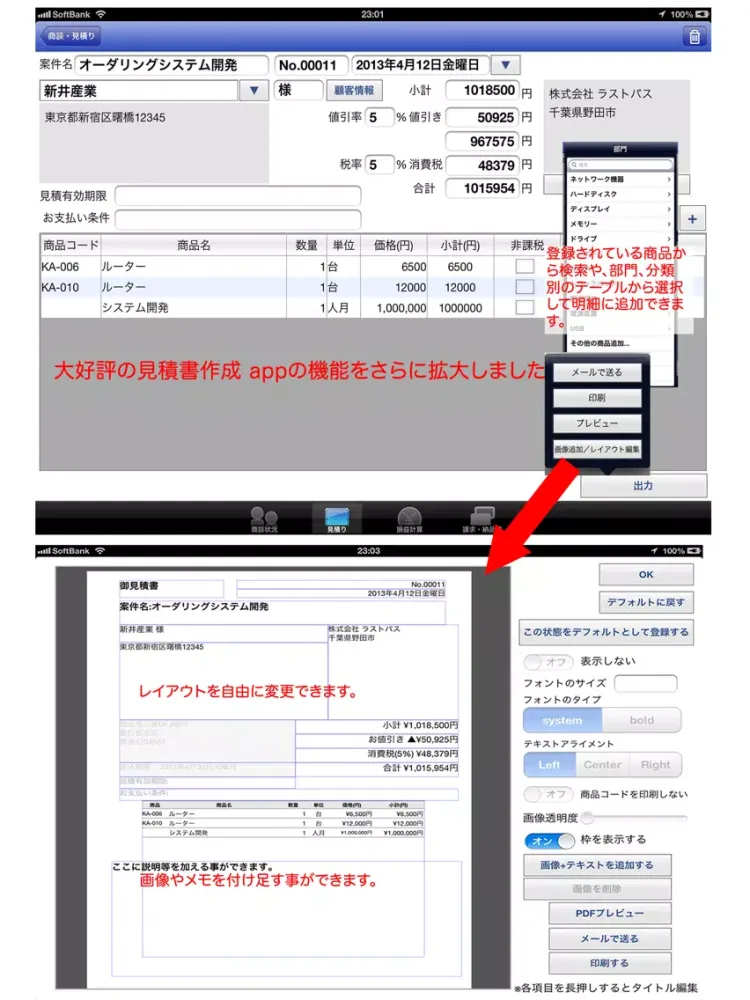750x1000 pixels.
Task: Toggle the 表示しない switch
Action: (x=546, y=662)
